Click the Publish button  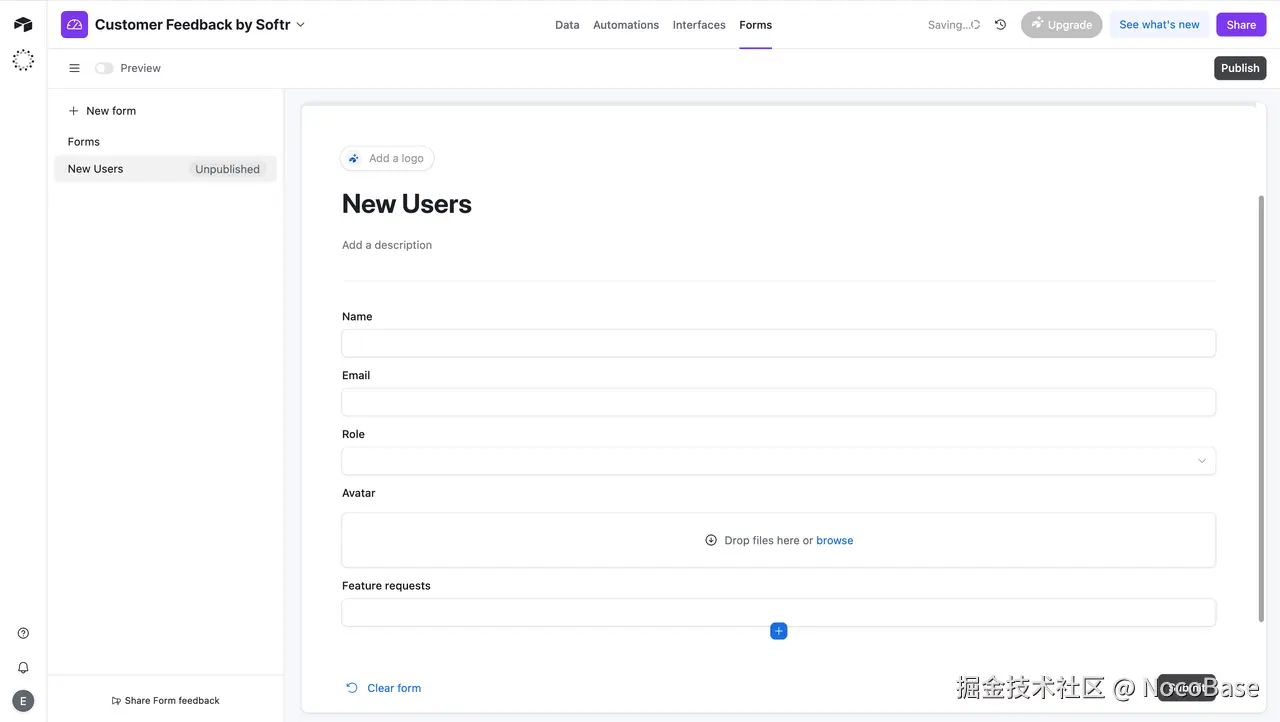click(1239, 68)
